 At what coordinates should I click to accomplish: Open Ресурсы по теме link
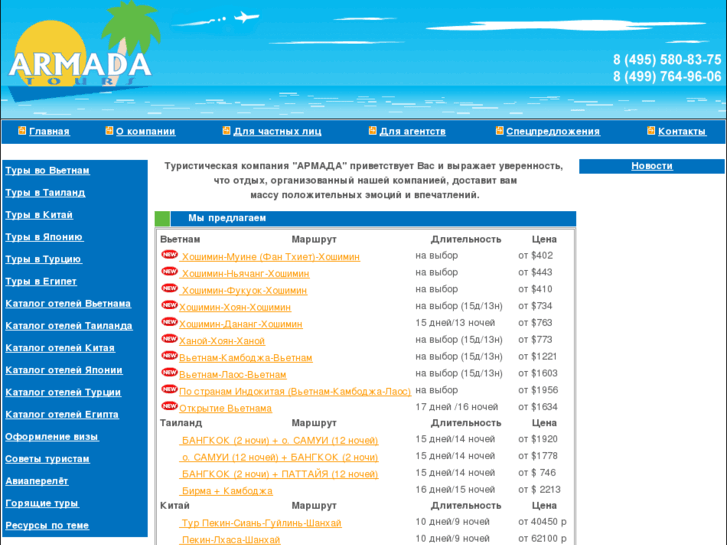pos(47,526)
